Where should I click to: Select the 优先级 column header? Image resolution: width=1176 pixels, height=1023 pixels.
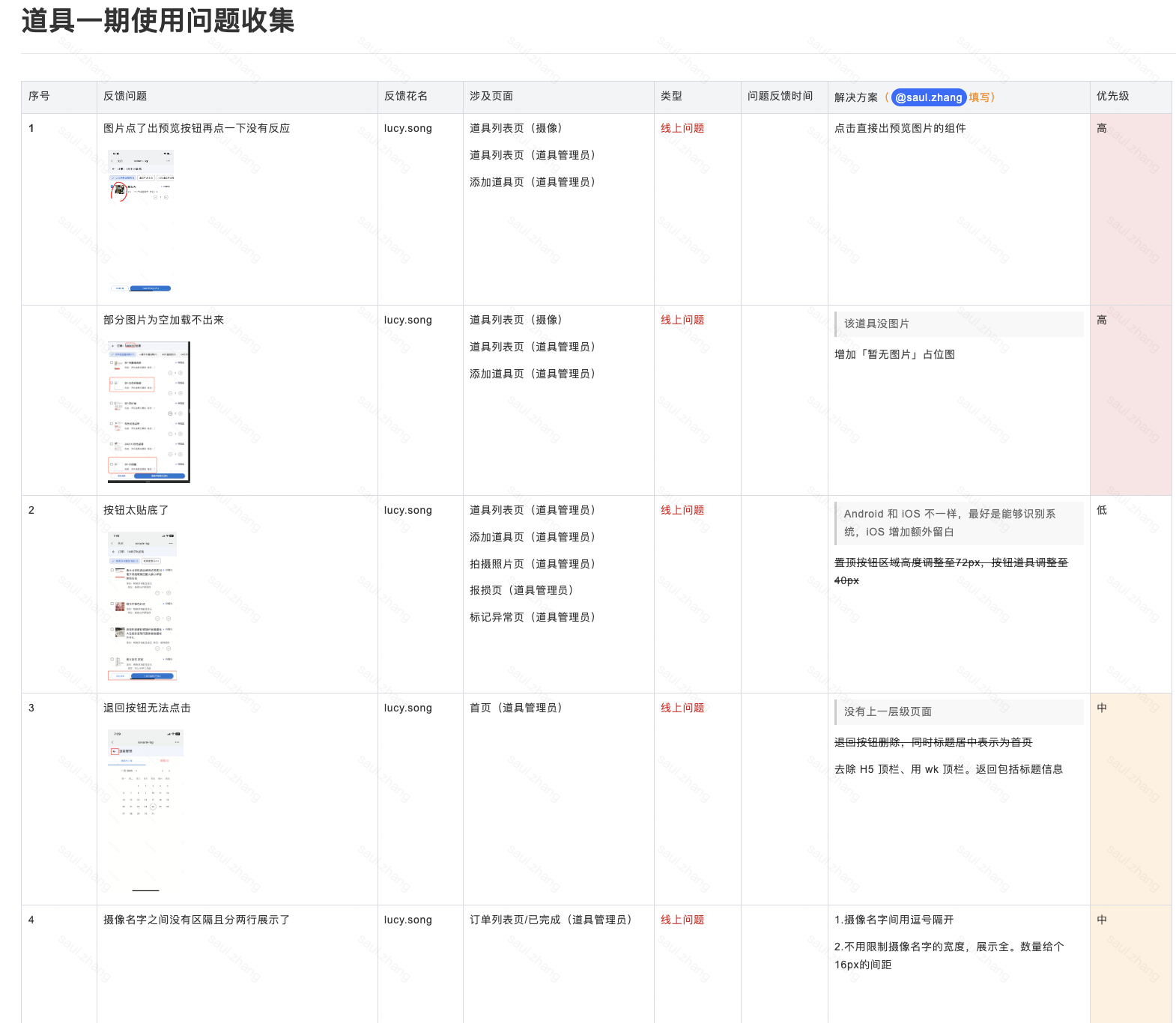click(1112, 96)
